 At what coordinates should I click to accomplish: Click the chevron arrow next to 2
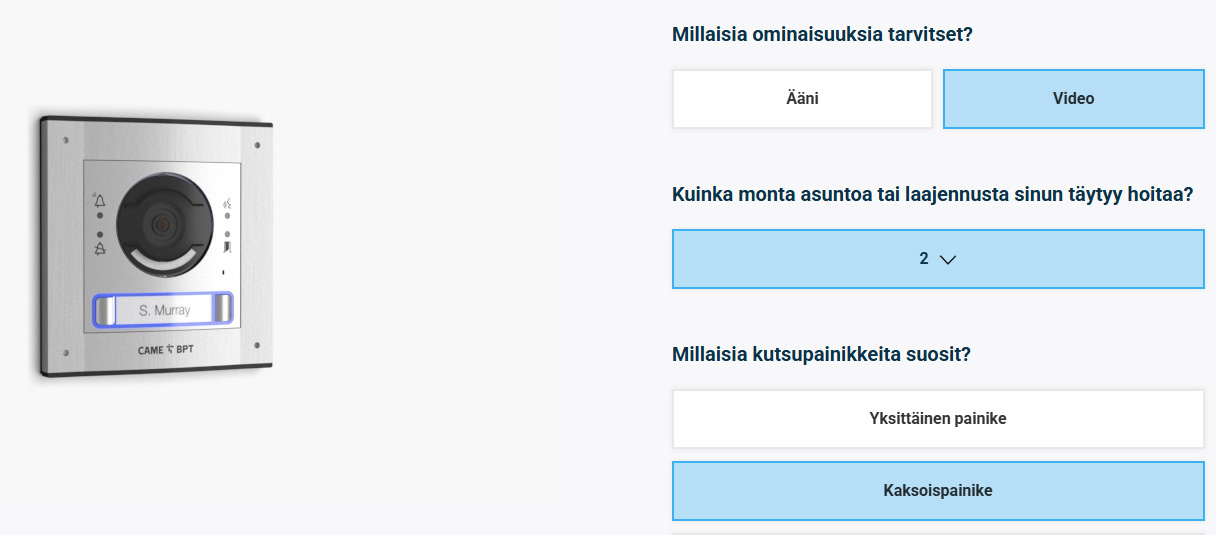click(x=948, y=260)
